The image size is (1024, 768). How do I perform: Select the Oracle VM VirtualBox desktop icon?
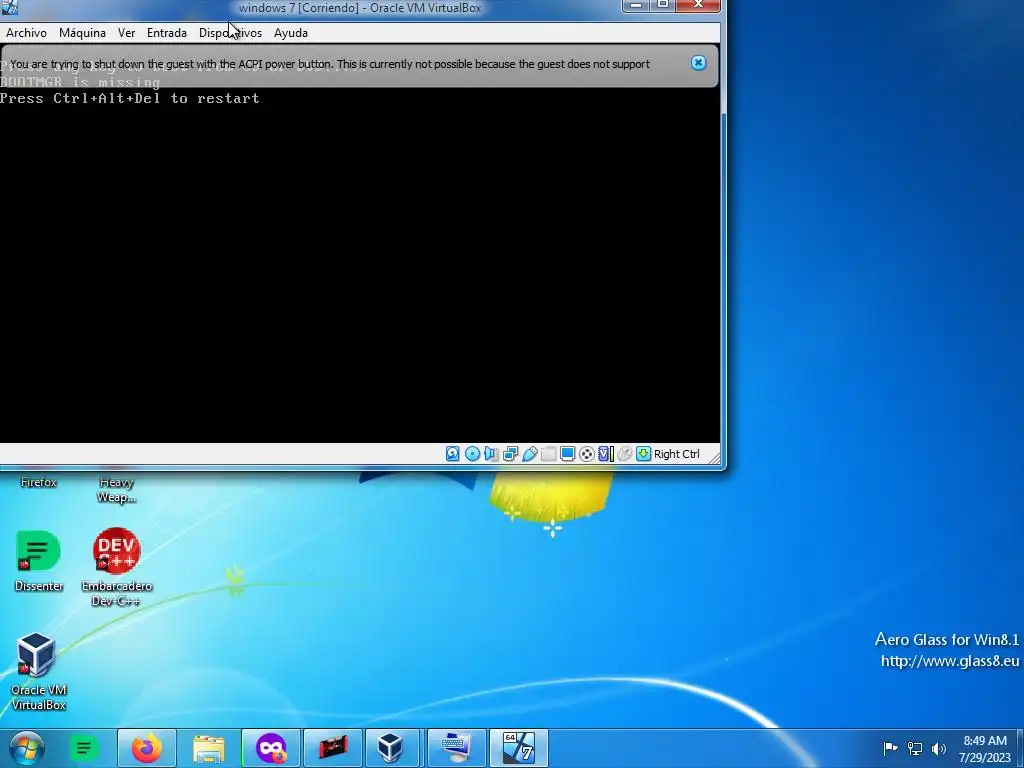pyautogui.click(x=39, y=671)
